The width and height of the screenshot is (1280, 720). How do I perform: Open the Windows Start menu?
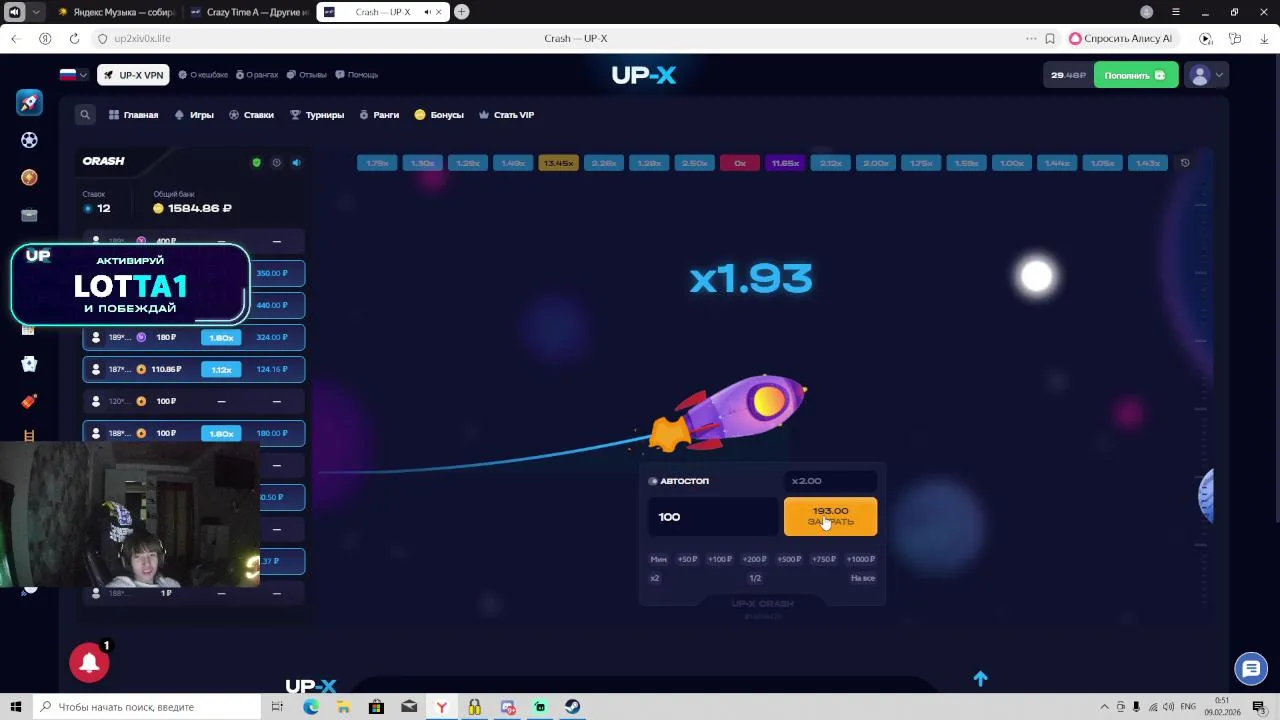coord(15,707)
